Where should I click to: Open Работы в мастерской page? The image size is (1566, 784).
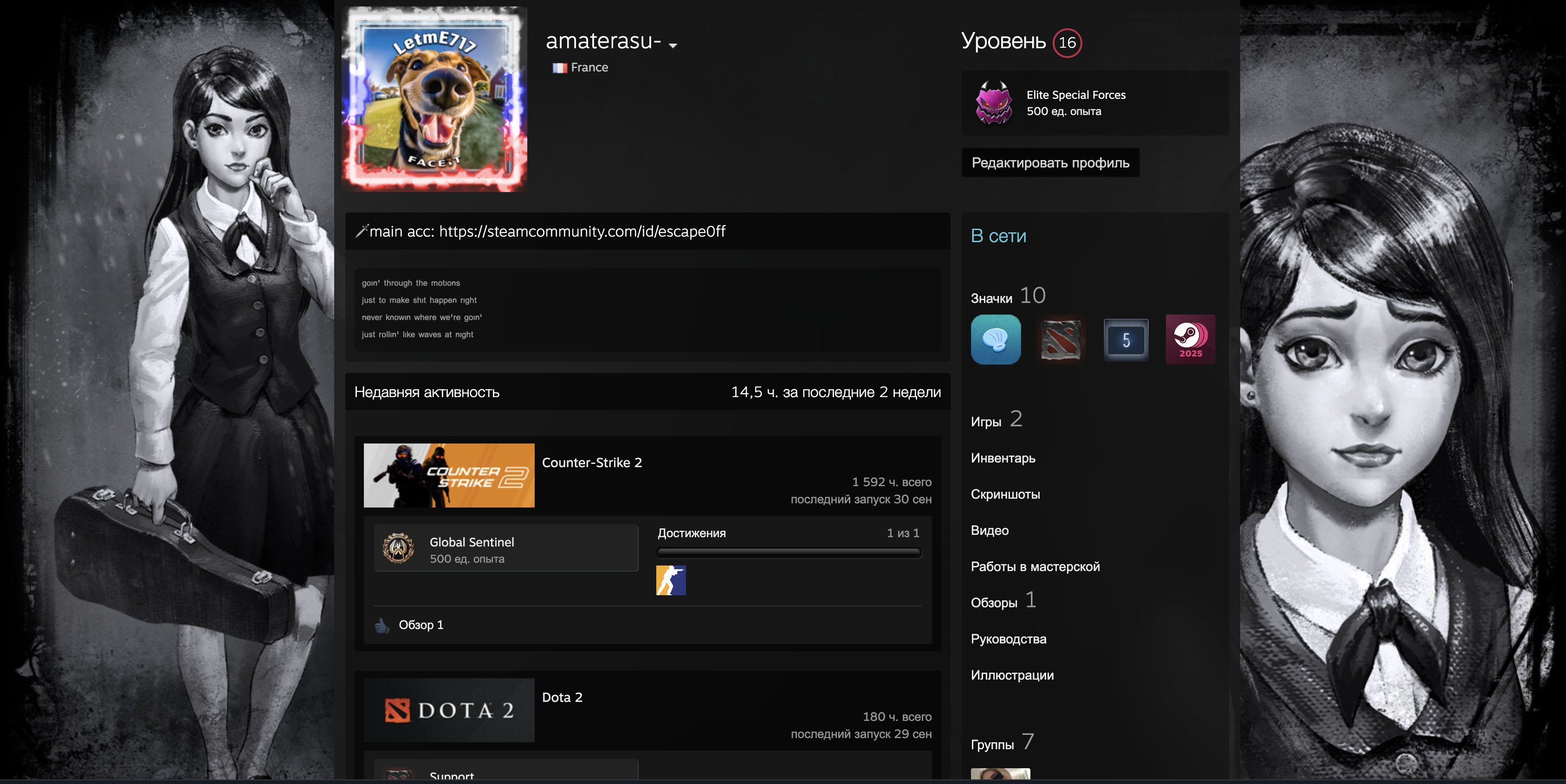coord(1035,567)
